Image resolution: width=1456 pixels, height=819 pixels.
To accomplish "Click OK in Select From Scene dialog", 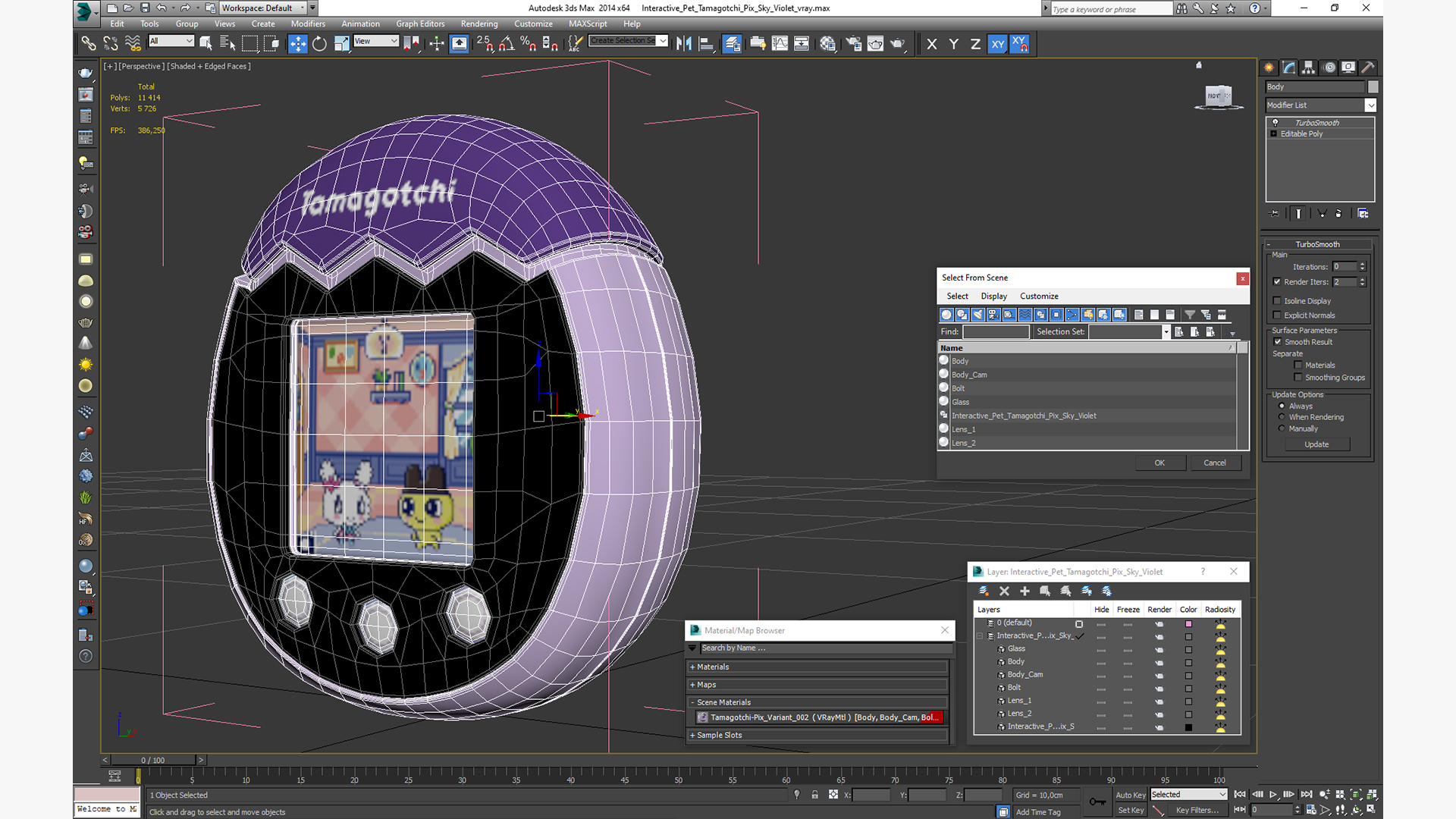I will [x=1159, y=463].
